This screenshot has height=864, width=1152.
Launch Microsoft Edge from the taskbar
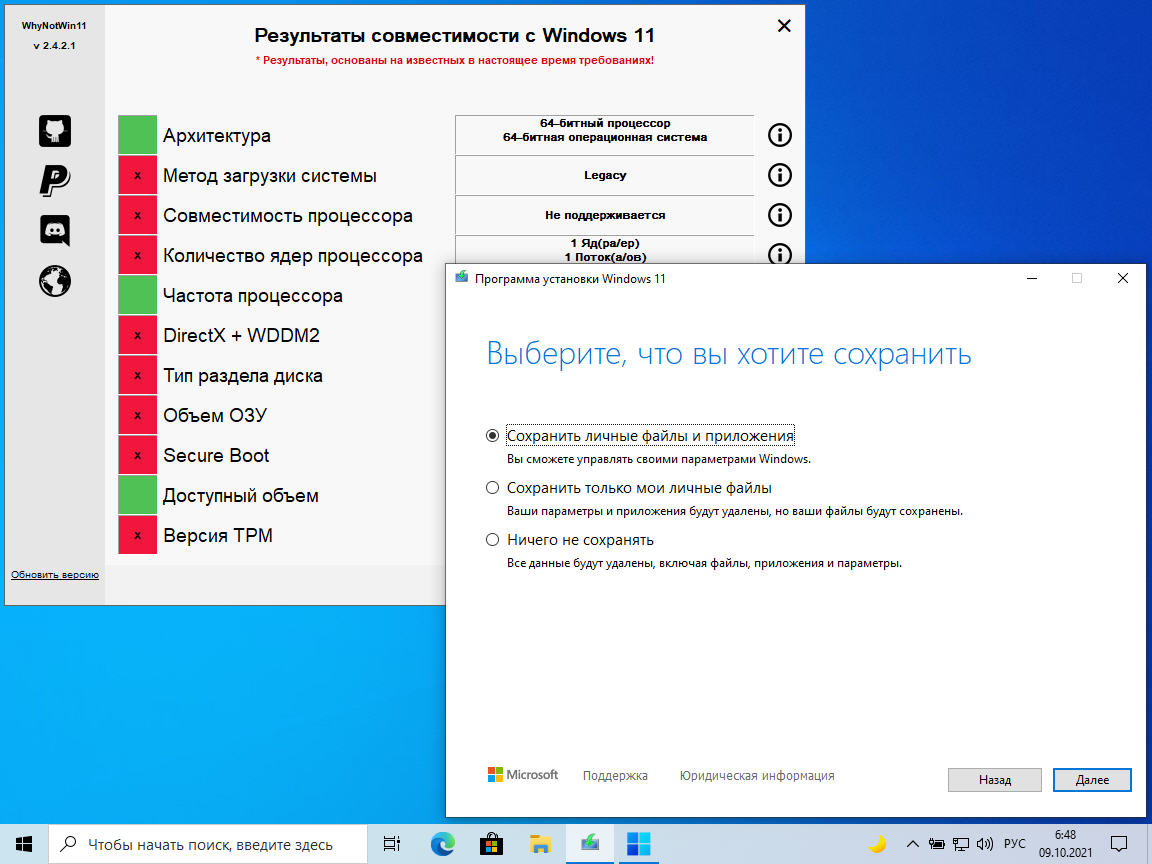pyautogui.click(x=442, y=844)
